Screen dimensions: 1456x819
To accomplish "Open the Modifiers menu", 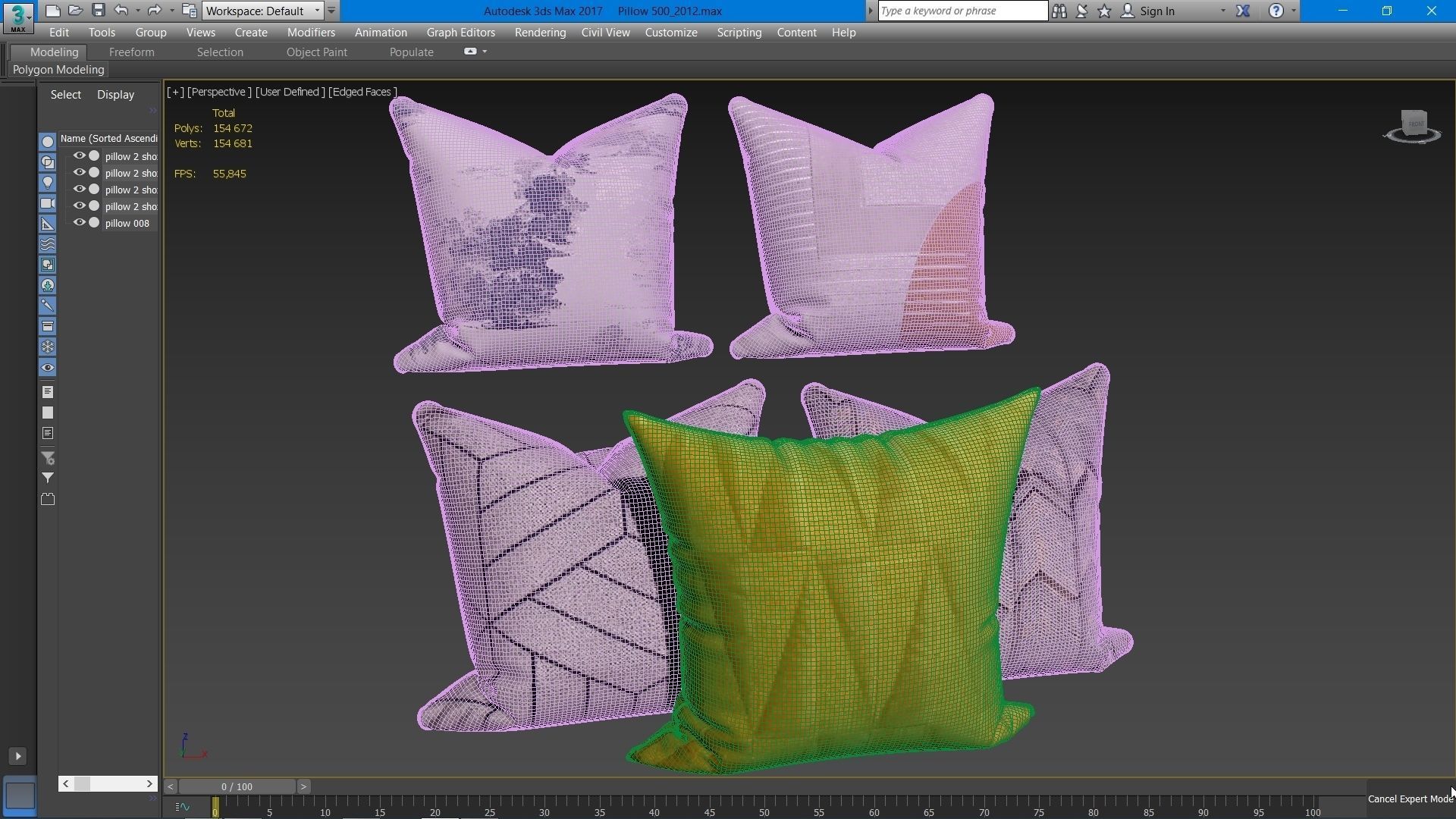I will coord(311,33).
